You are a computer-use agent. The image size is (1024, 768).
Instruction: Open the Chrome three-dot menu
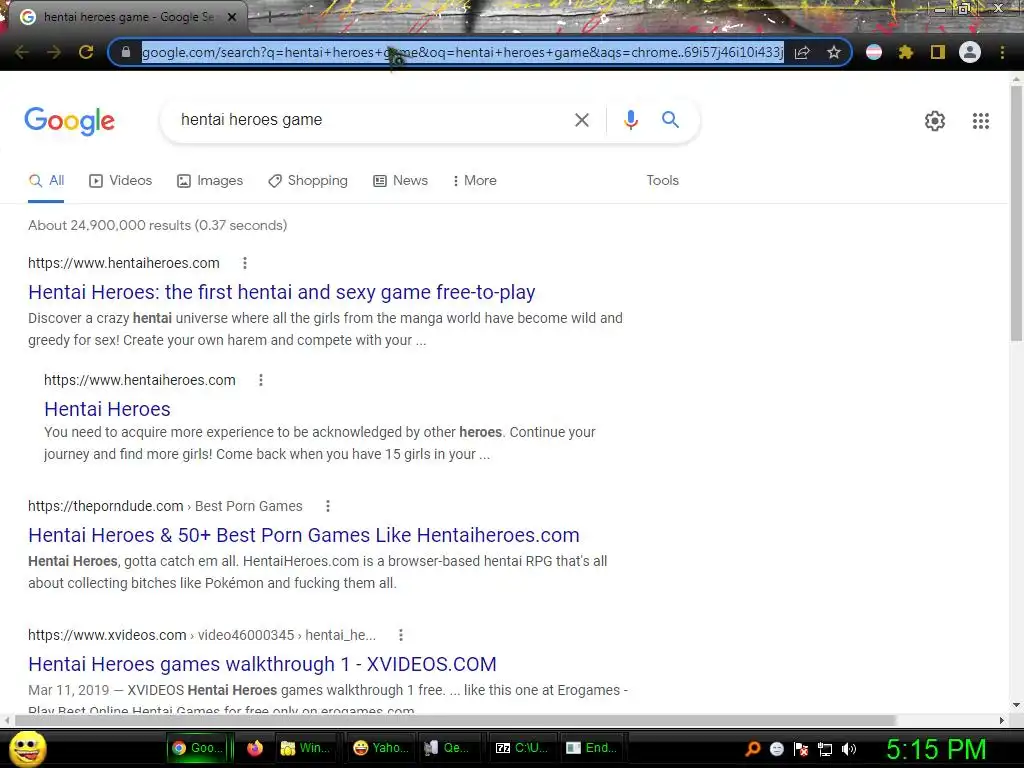point(1002,52)
